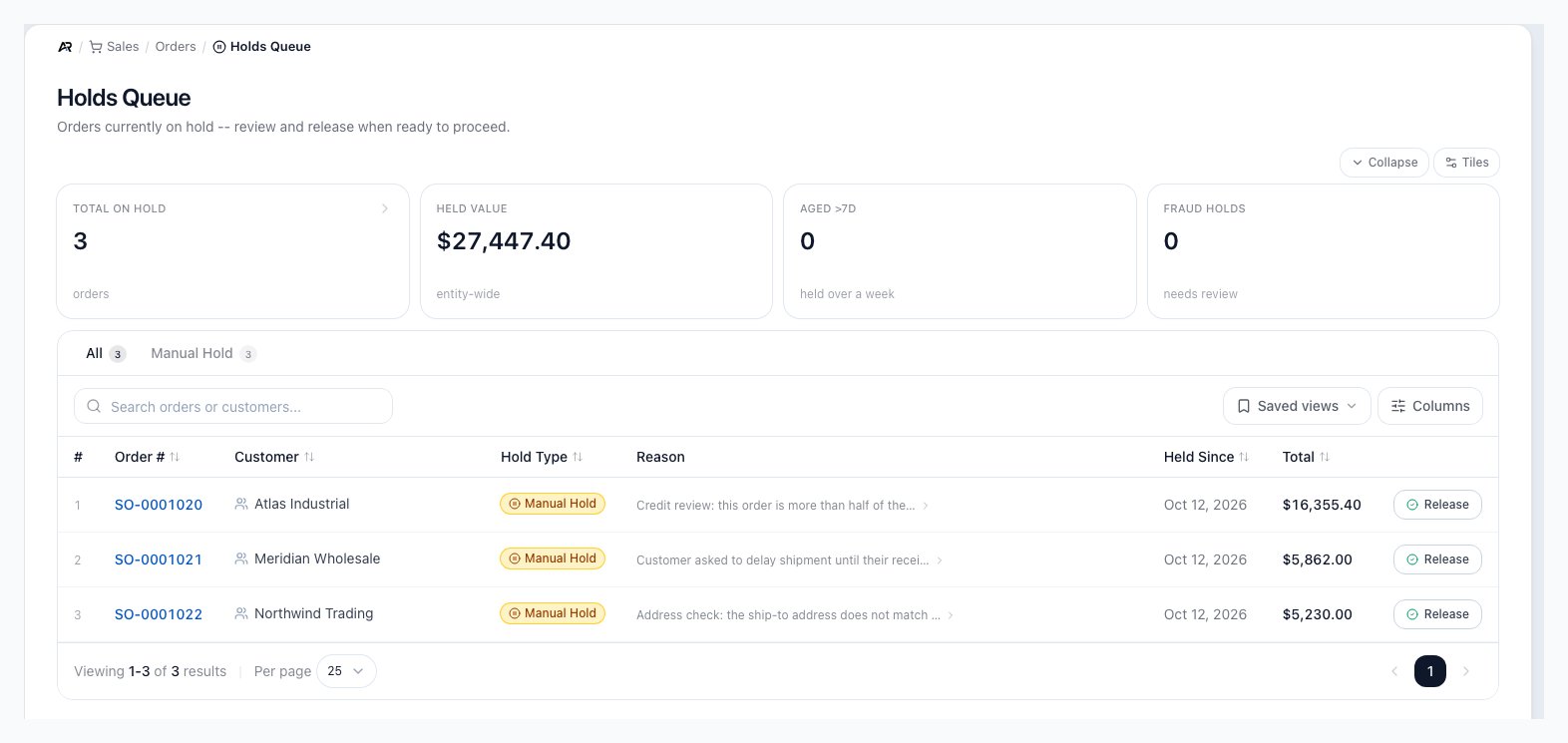Screen dimensions: 1568x743
Task: Sort by Order # column arrows
Action: coord(175,457)
